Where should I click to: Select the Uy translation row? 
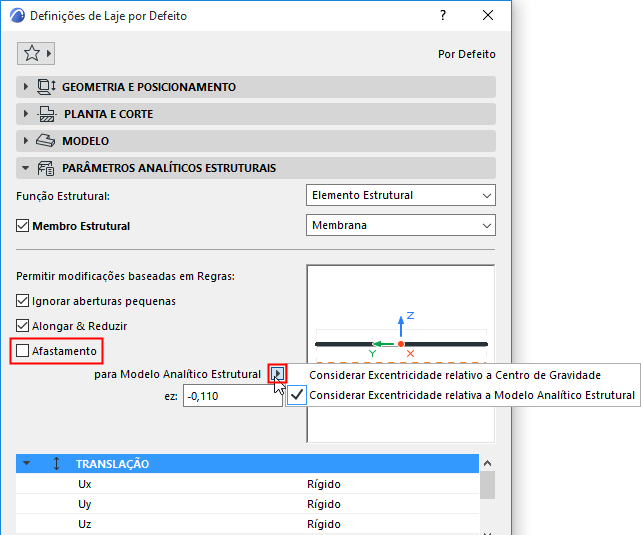coord(247,504)
